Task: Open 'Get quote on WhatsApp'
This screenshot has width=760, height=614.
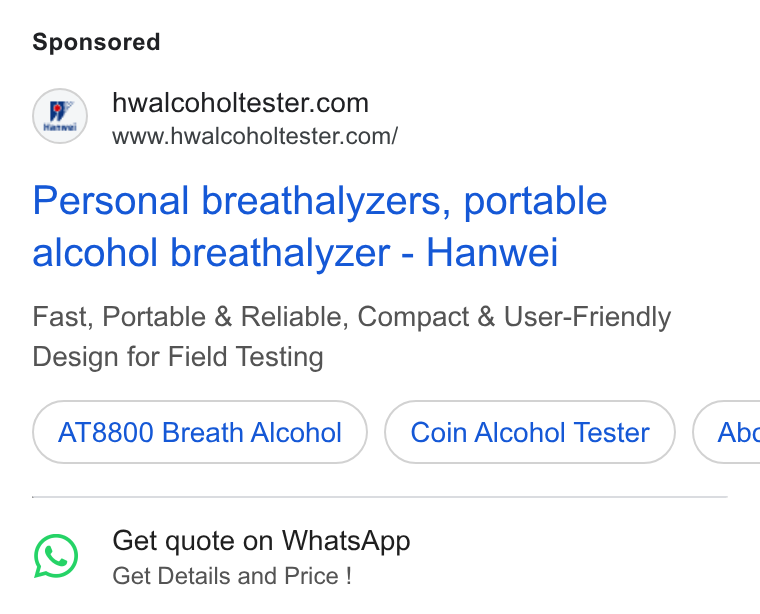Action: coord(261,541)
